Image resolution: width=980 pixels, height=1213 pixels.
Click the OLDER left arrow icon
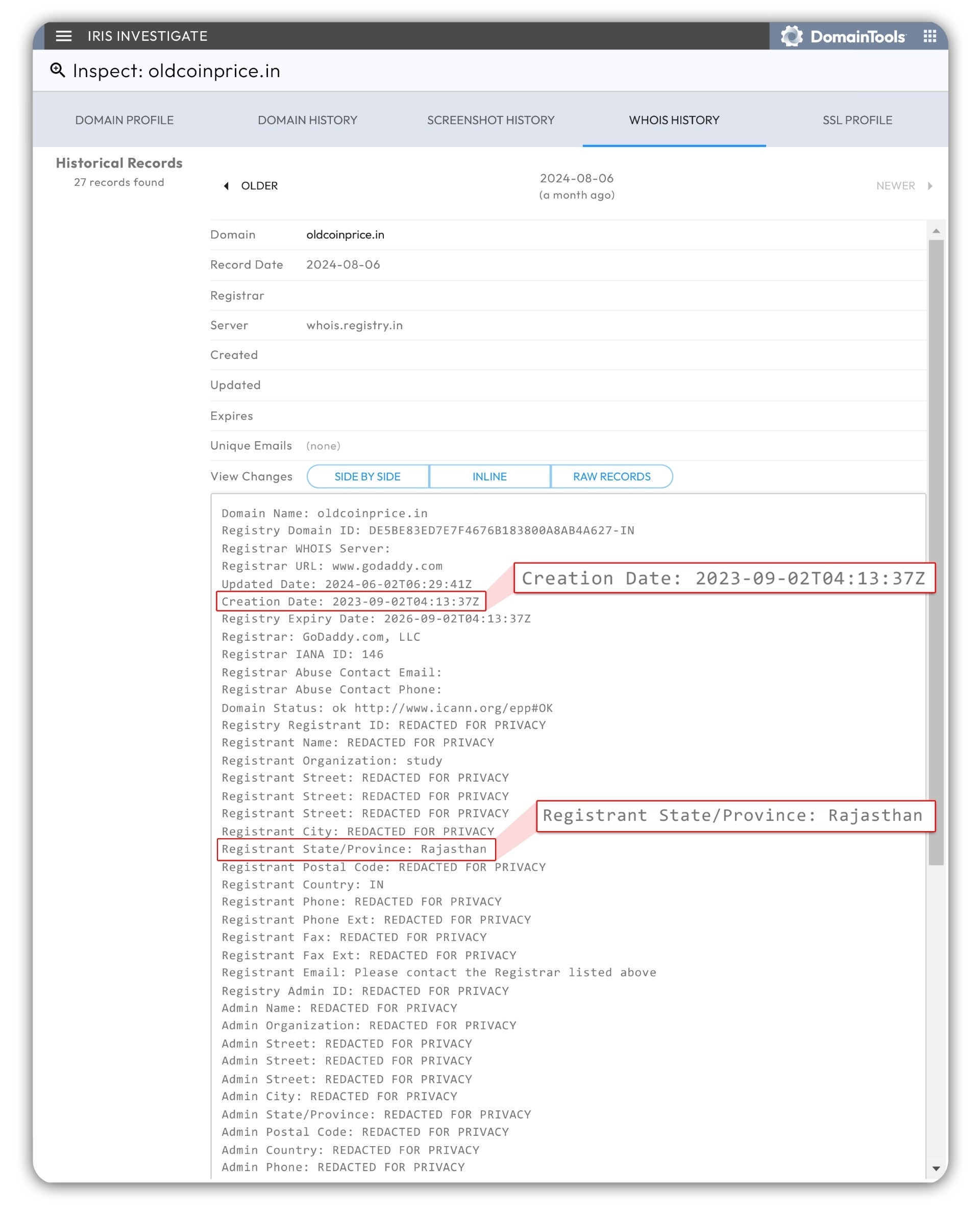tap(227, 186)
